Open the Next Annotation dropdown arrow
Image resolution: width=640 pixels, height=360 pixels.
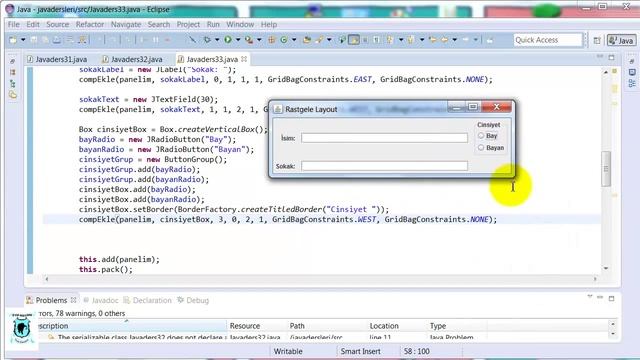click(401, 40)
